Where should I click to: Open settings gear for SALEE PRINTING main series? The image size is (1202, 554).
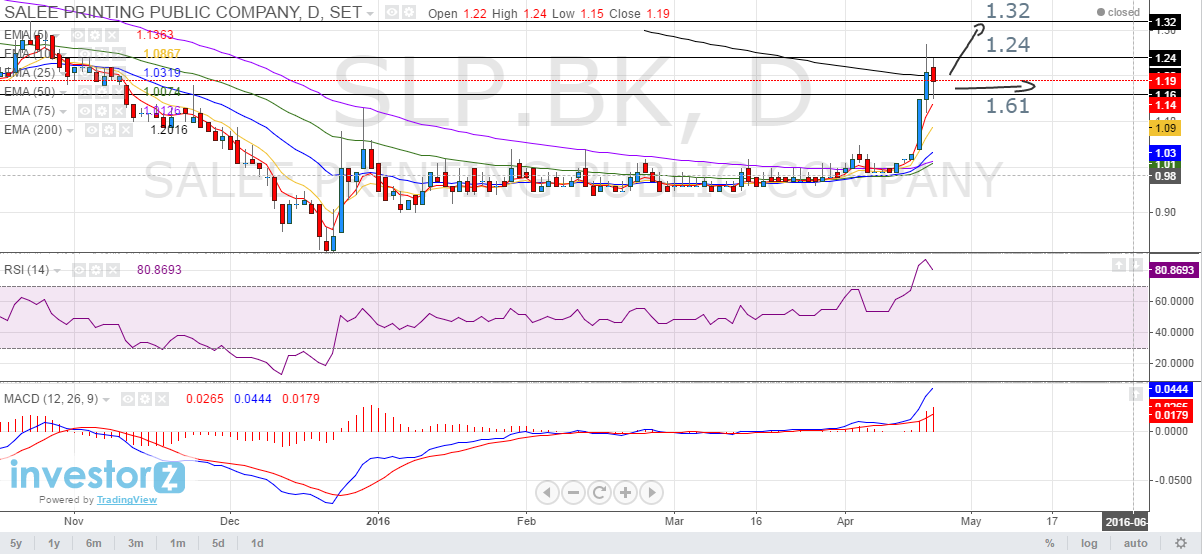[408, 13]
